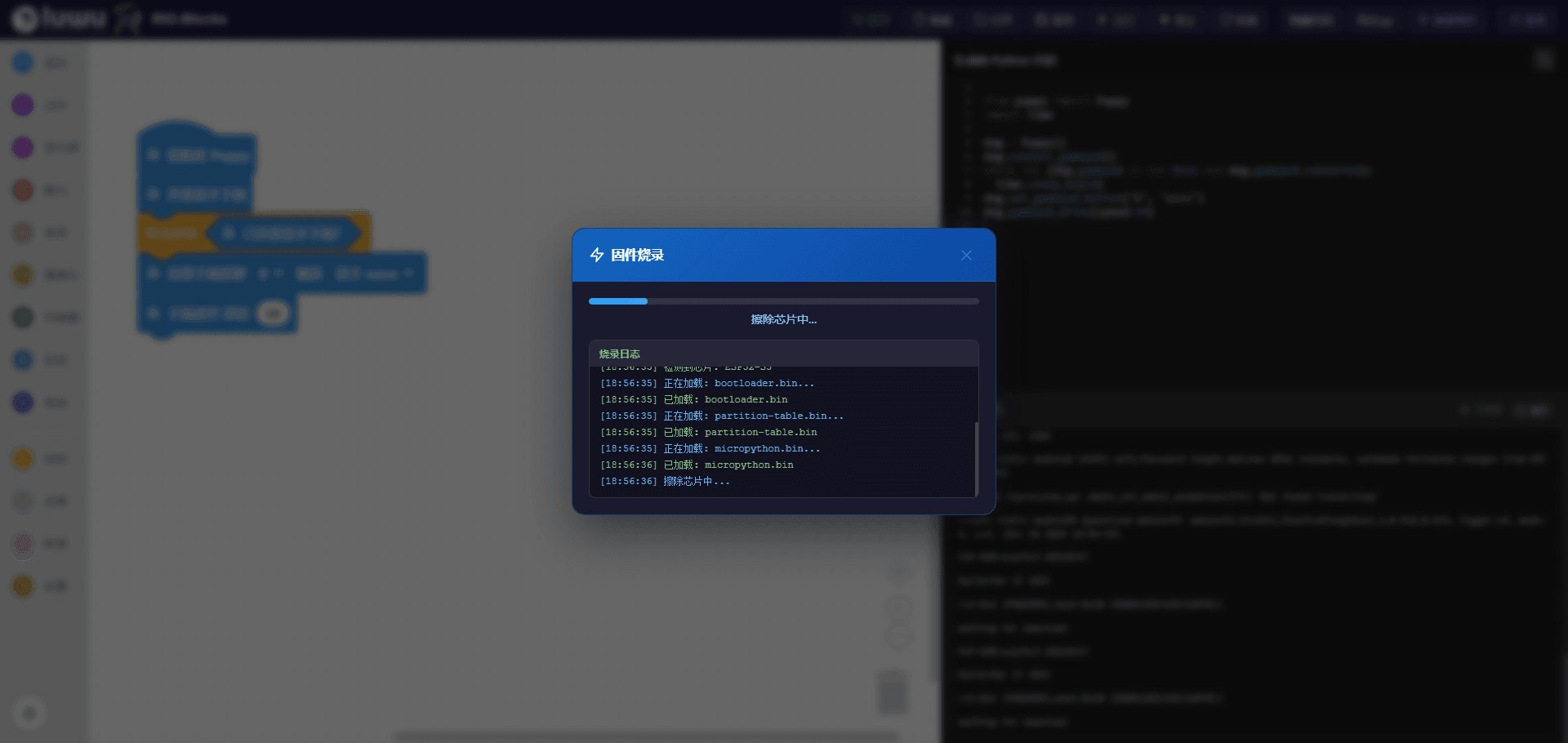Select the last log entry 擦除芯片中...
This screenshot has height=743, width=1568.
666,481
